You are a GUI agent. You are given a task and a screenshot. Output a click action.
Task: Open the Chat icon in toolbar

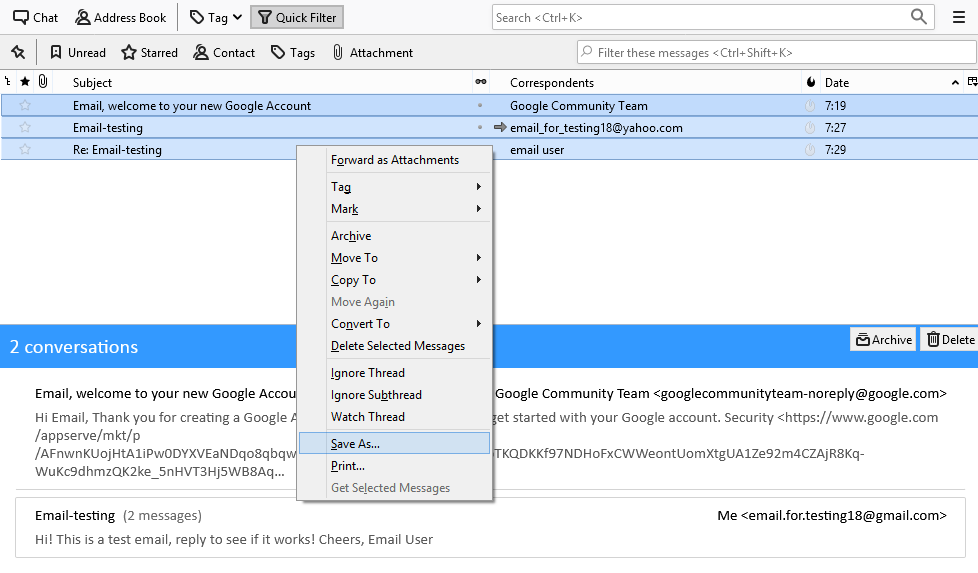coord(35,17)
